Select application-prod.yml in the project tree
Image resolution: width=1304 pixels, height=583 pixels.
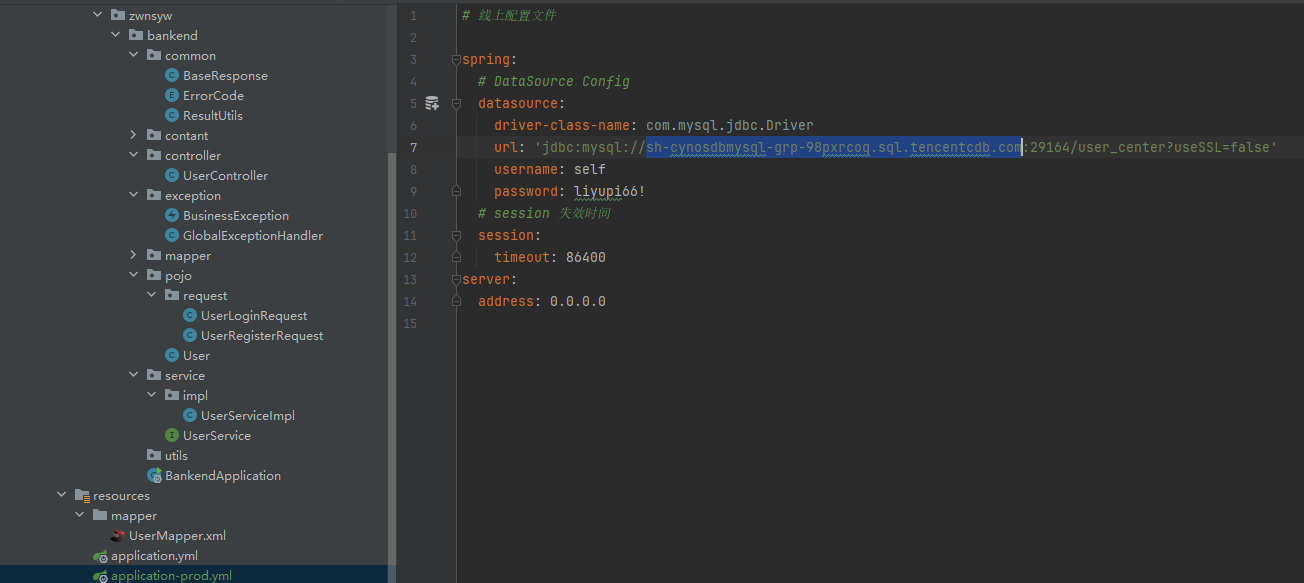(x=171, y=575)
